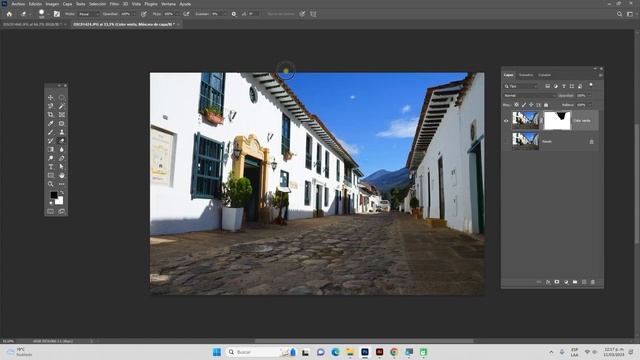
Task: Select the Rectangle shape tool
Action: (51, 175)
